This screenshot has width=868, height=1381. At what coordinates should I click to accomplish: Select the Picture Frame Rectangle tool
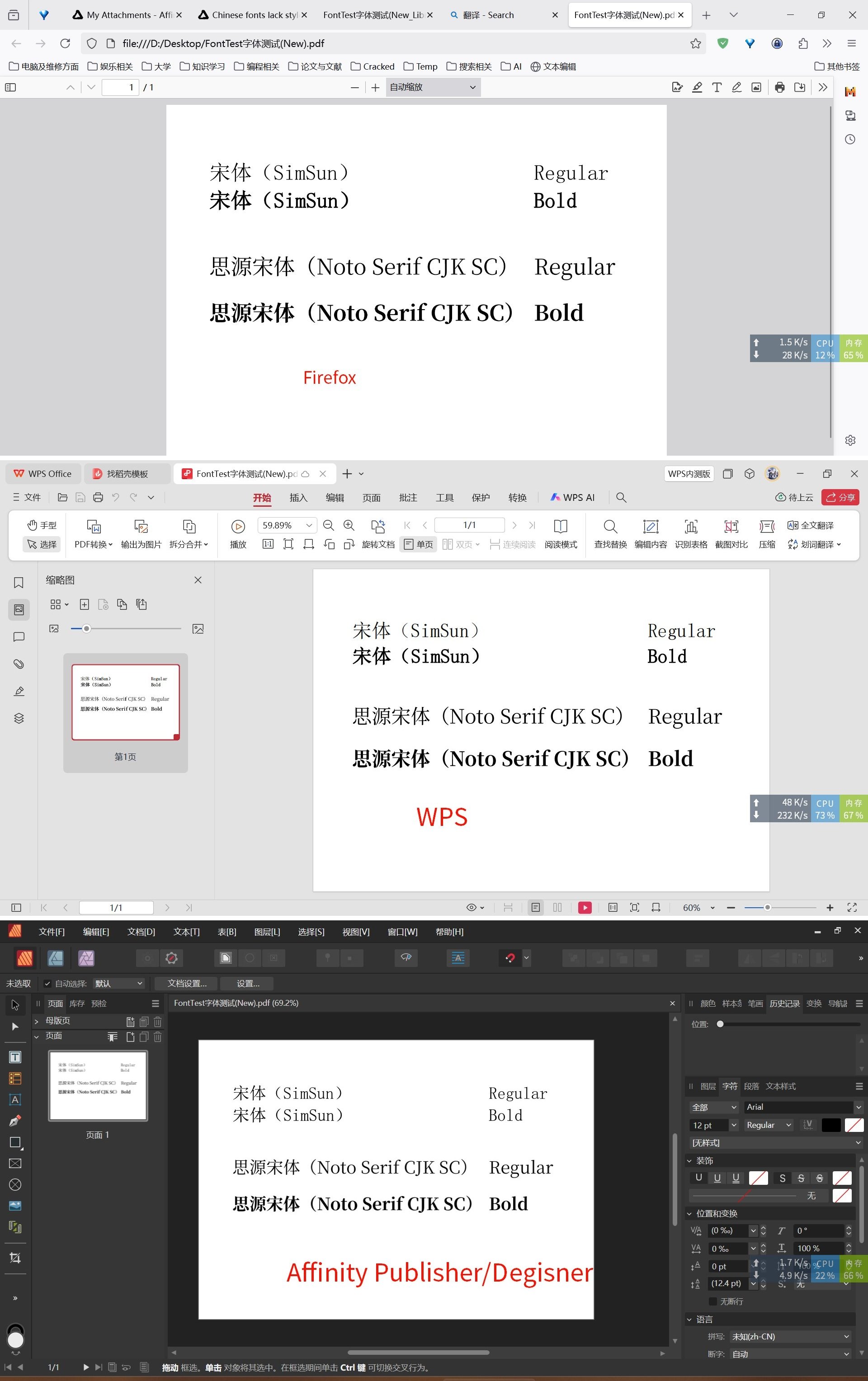point(15,1163)
